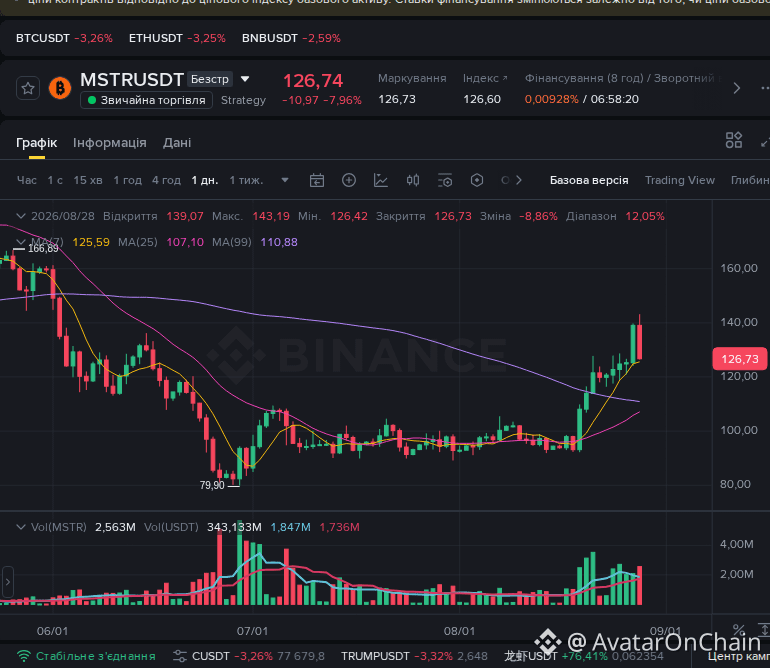Open the technical indicators chart icon
Screen dimensions: 770x668
(381, 180)
